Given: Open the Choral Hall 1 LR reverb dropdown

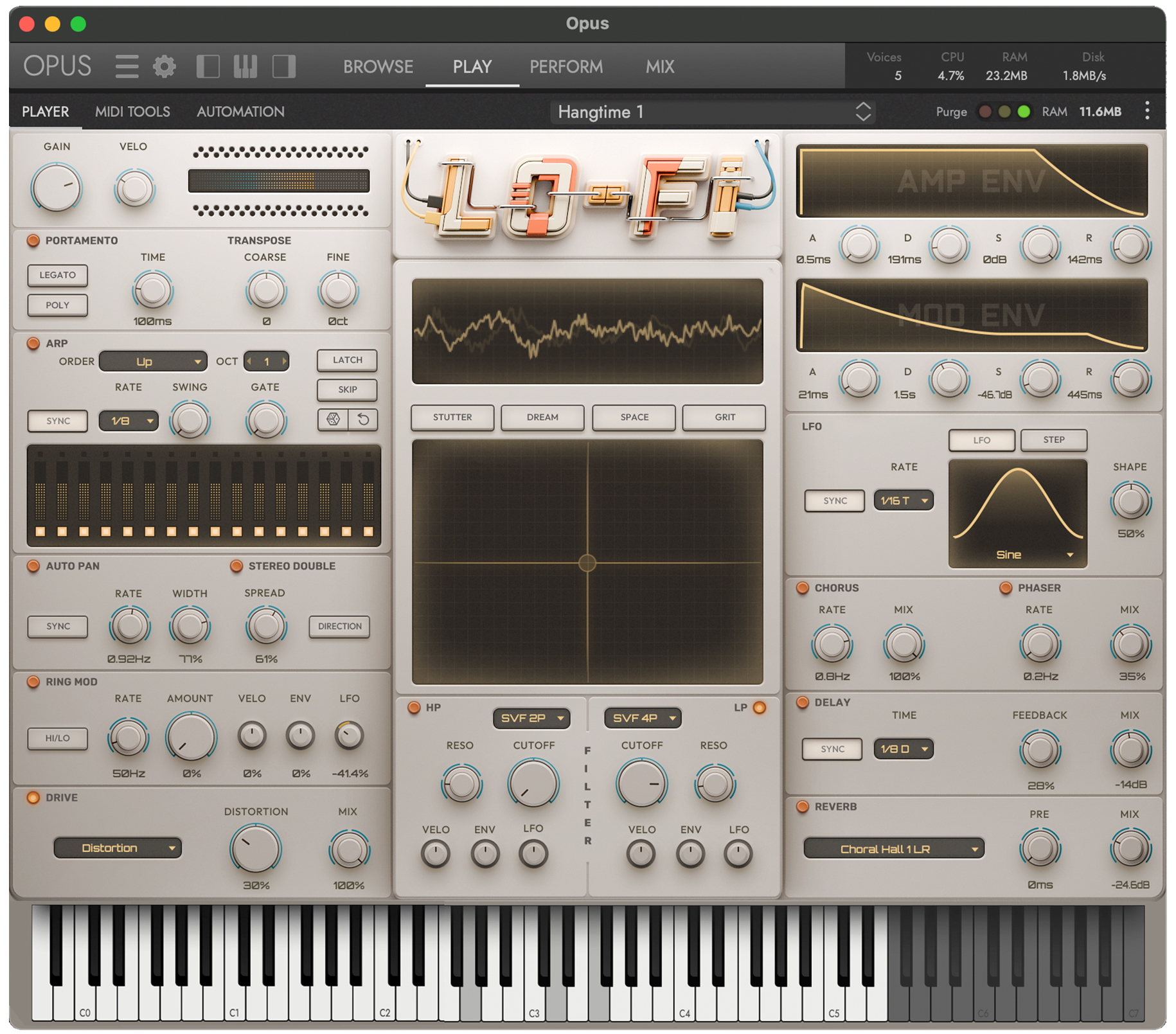Looking at the screenshot, I should point(894,849).
